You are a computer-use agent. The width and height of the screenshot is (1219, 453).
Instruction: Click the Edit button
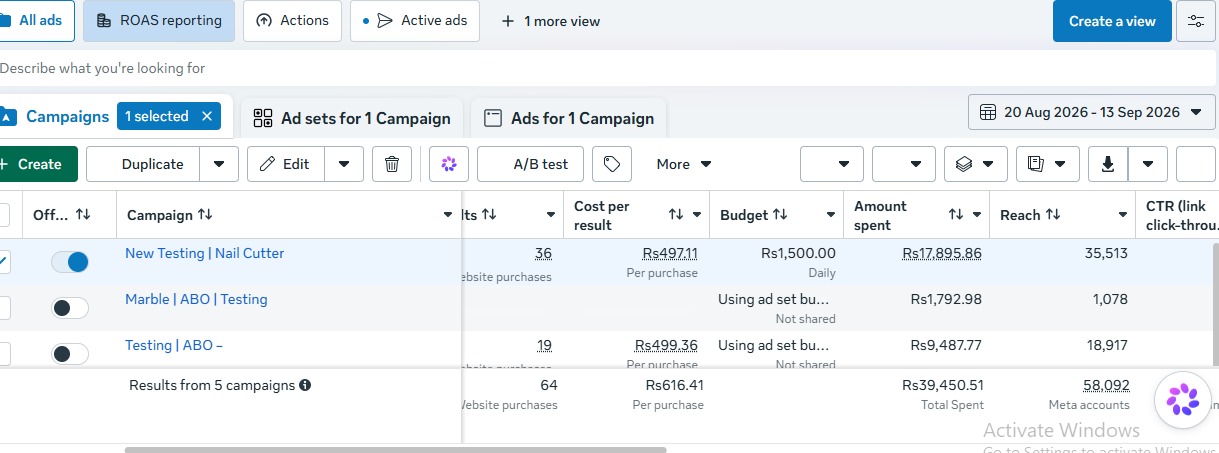286,164
